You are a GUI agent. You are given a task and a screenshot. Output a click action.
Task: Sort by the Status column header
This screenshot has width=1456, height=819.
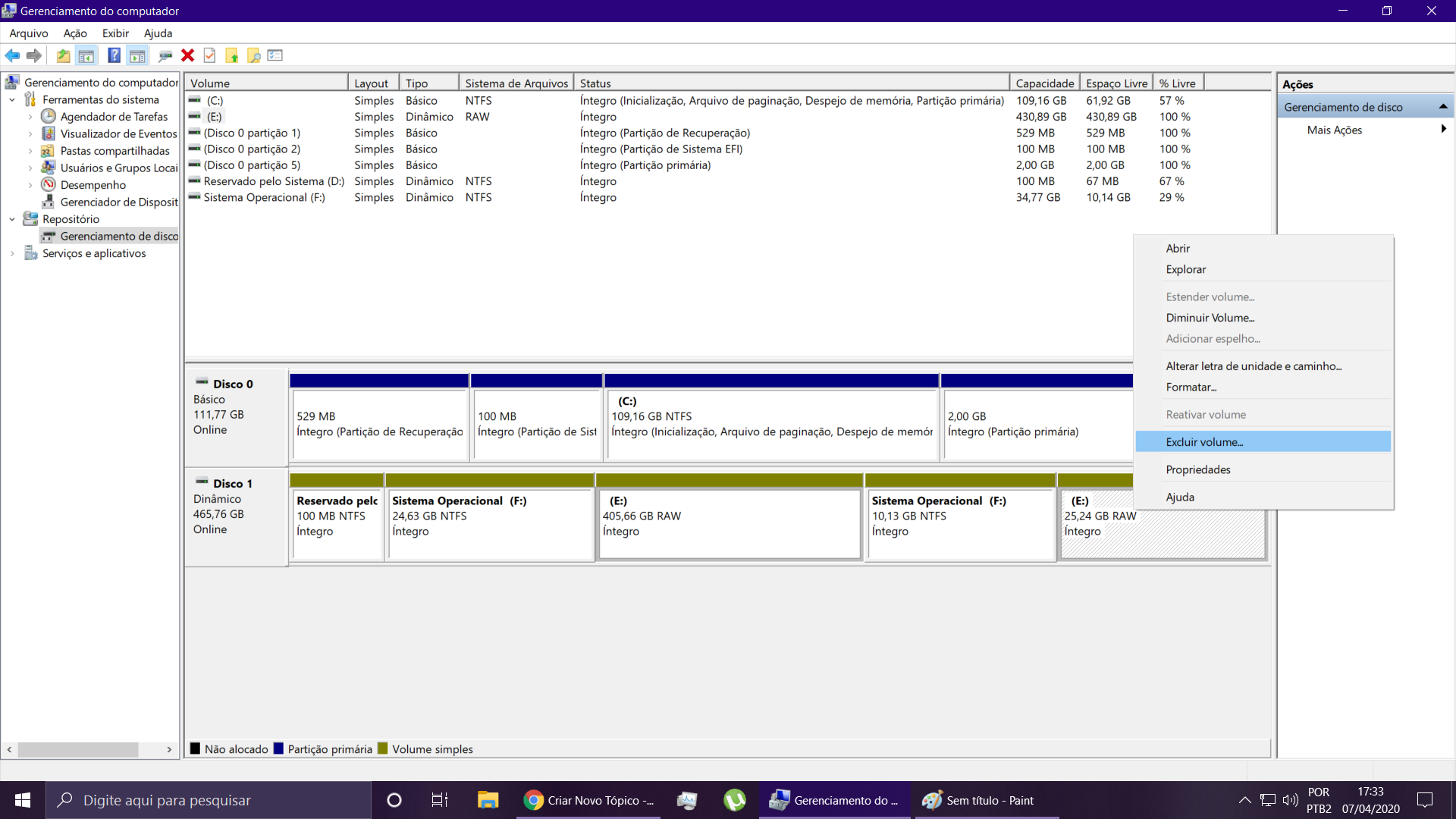[791, 83]
